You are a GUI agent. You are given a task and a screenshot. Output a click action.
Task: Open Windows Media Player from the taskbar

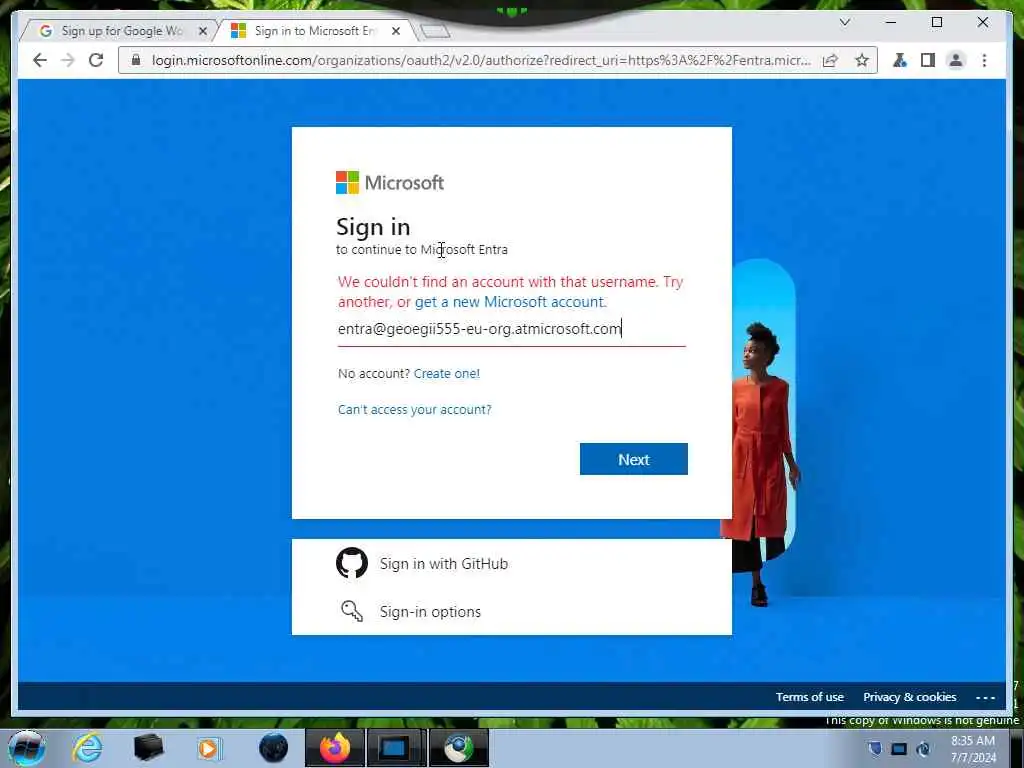pyautogui.click(x=209, y=748)
